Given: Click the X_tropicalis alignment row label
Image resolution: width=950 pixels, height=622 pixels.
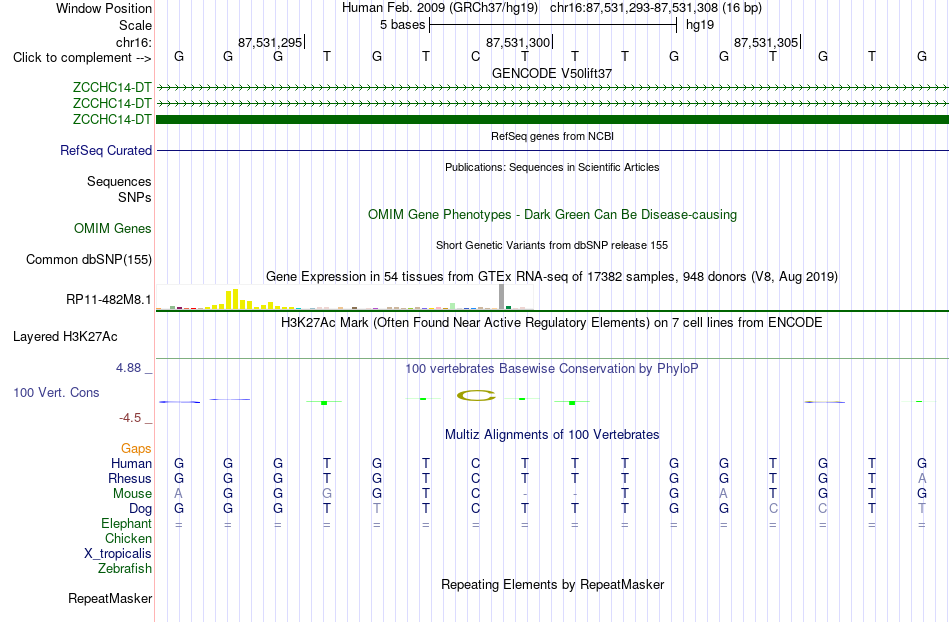Looking at the screenshot, I should [x=118, y=554].
